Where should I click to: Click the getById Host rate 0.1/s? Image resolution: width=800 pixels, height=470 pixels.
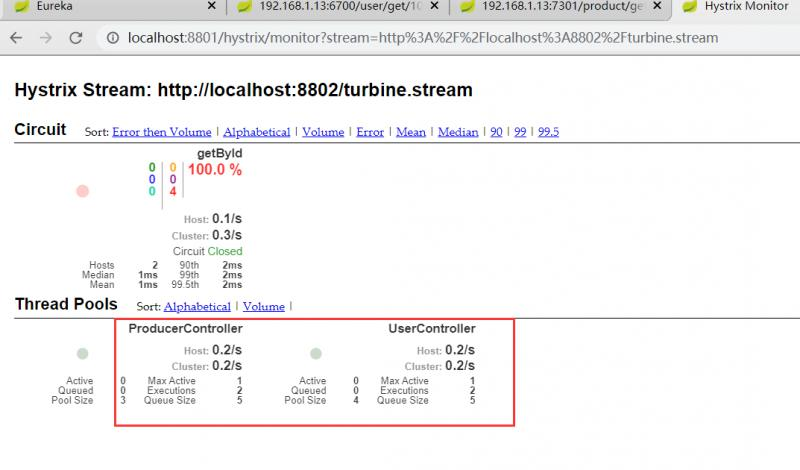click(x=227, y=218)
